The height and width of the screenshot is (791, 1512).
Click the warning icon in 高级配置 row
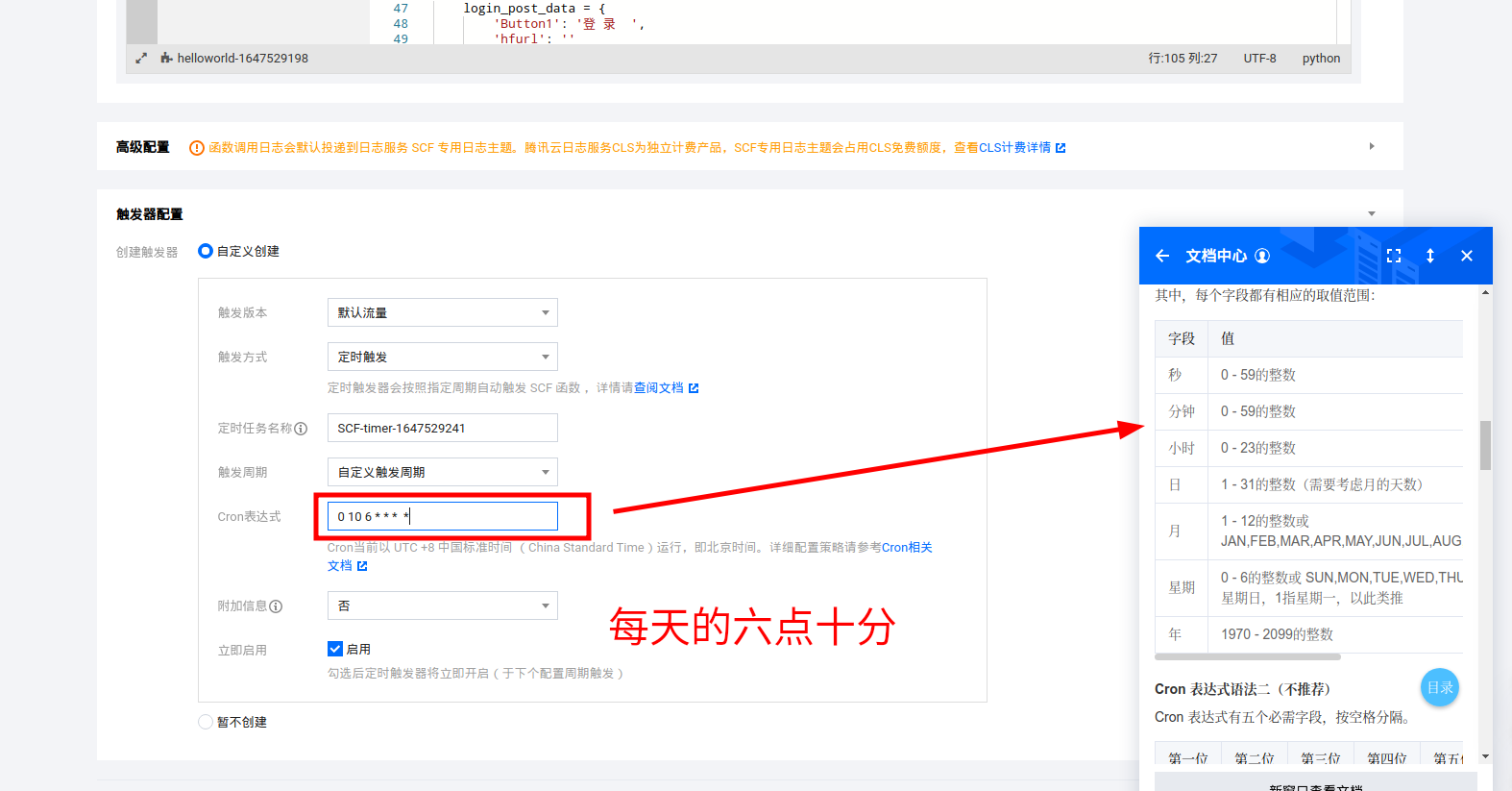197,148
